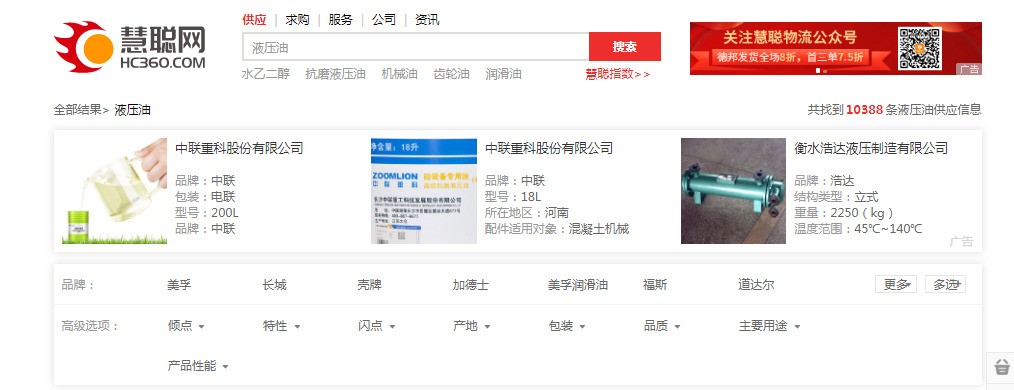The height and width of the screenshot is (390, 1014).
Task: Open 衡水浩达液压制造有限公司 listing title
Action: coord(871,148)
